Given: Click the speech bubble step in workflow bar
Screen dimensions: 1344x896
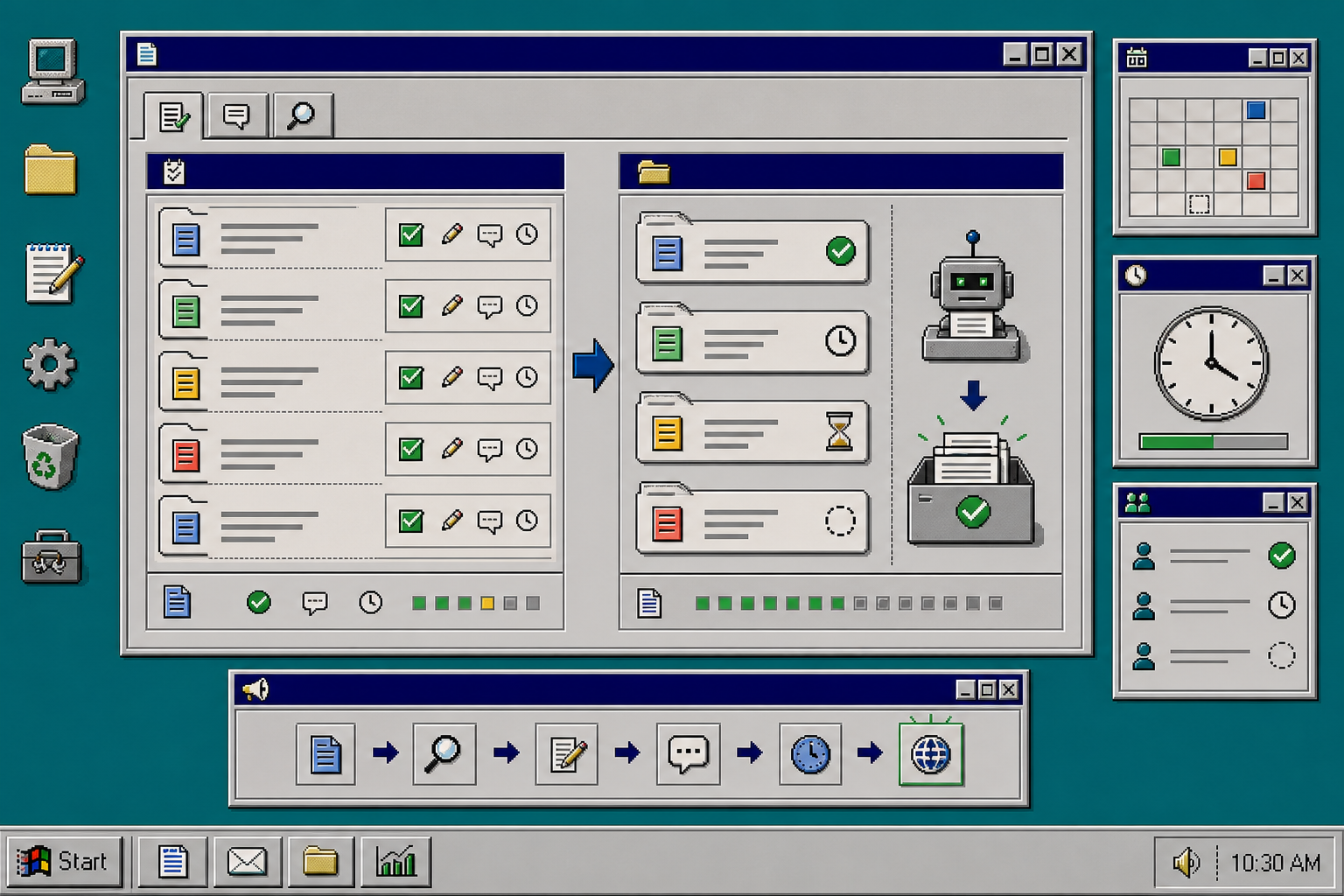Looking at the screenshot, I should [x=689, y=753].
